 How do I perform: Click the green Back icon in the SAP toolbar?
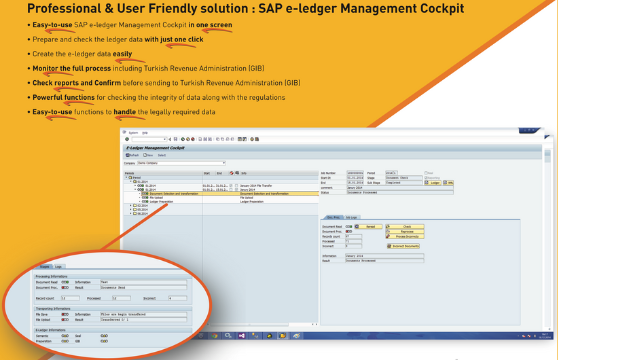[x=183, y=139]
